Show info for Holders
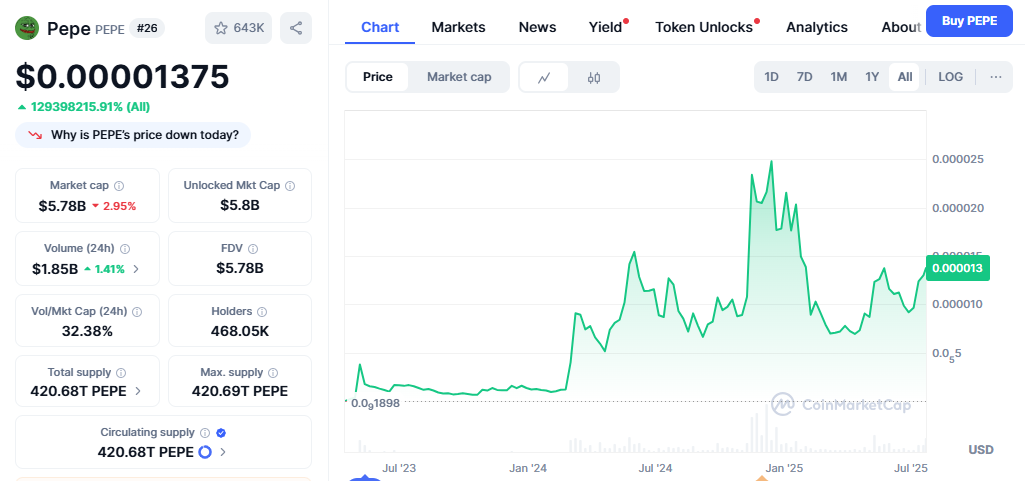Image resolution: width=1025 pixels, height=481 pixels. [x=262, y=312]
